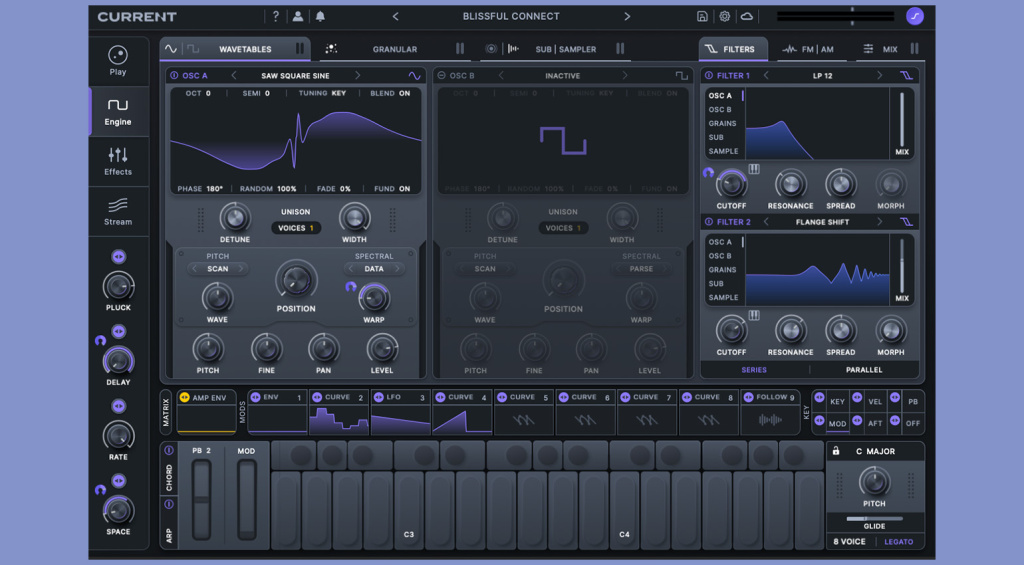Go to previous preset arrow
This screenshot has height=565, width=1024.
(x=395, y=16)
